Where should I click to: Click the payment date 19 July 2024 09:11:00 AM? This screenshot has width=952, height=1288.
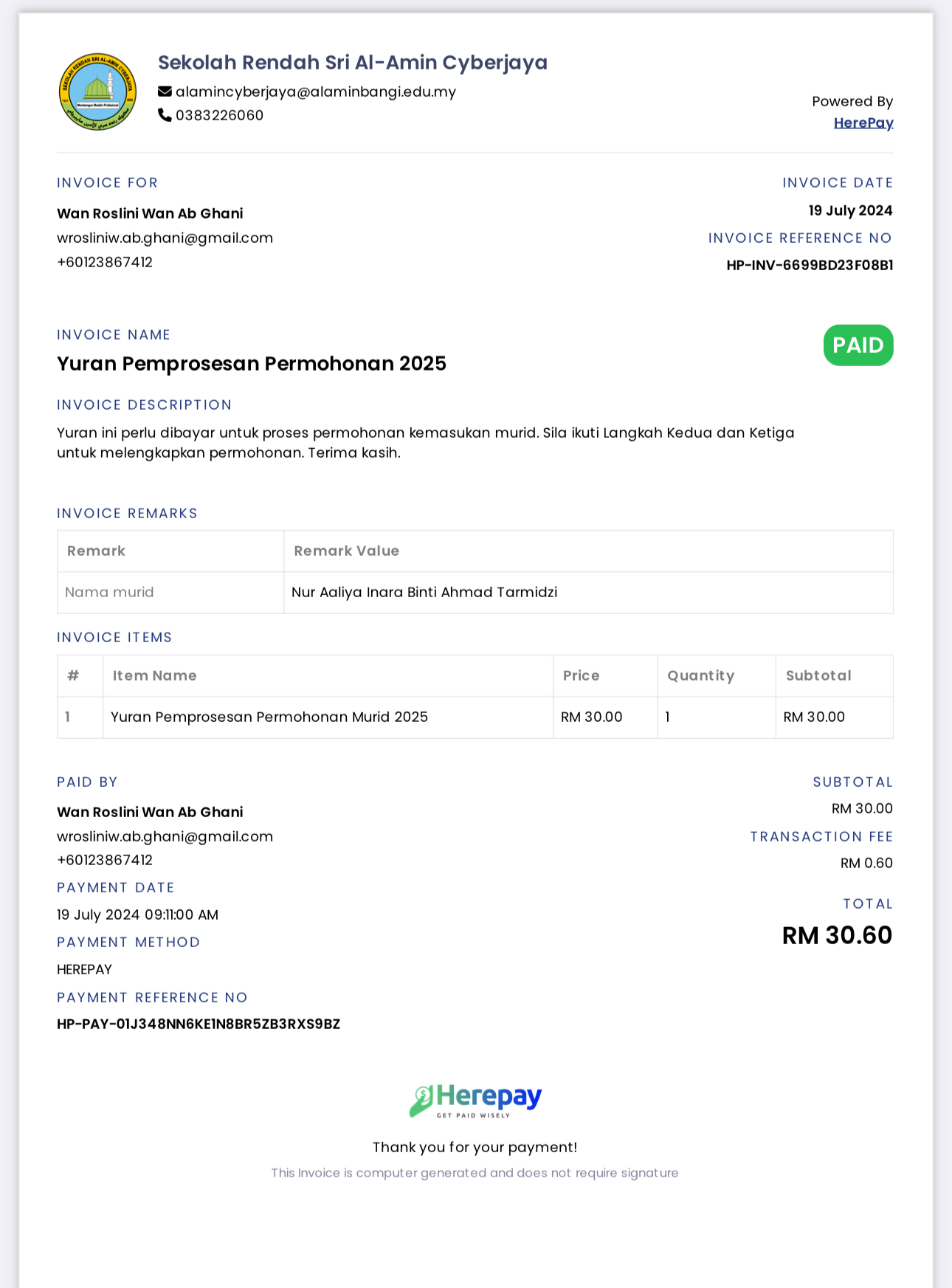pos(138,915)
